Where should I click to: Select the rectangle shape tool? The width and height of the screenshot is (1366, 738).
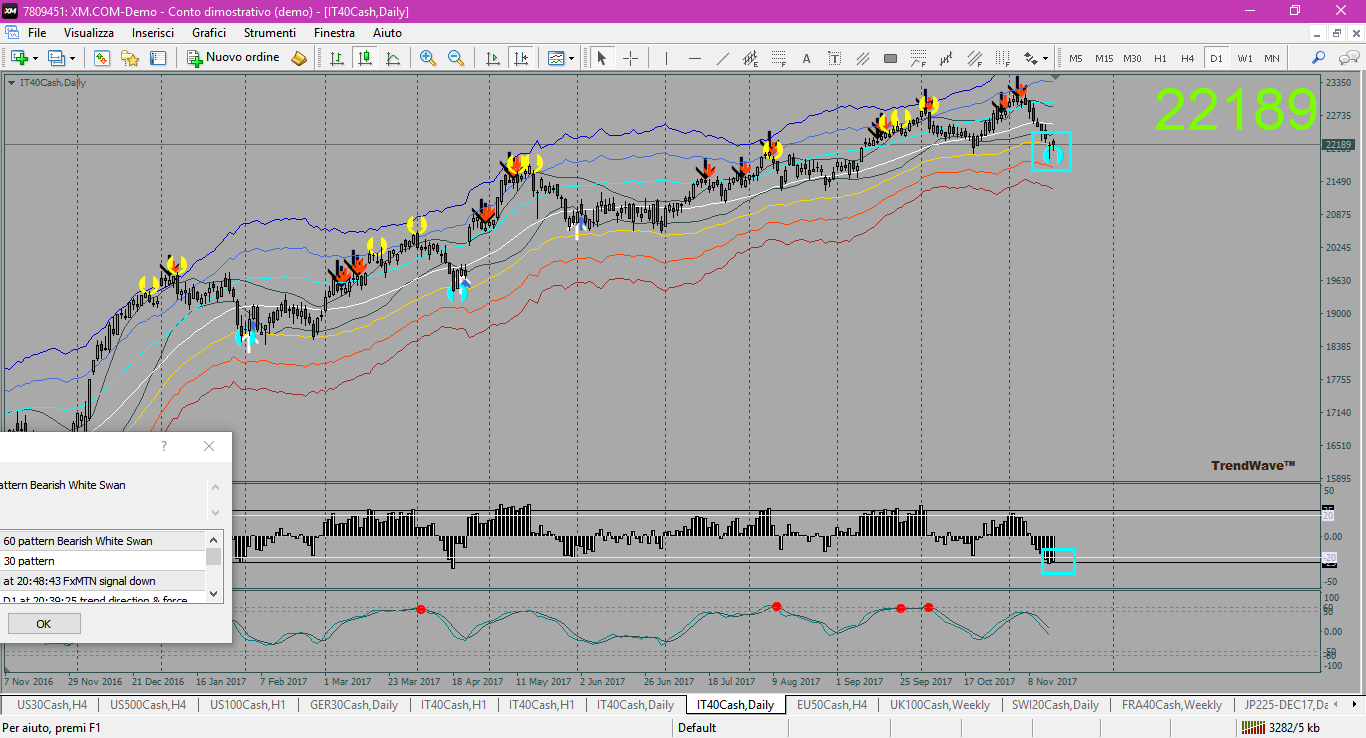click(x=890, y=58)
